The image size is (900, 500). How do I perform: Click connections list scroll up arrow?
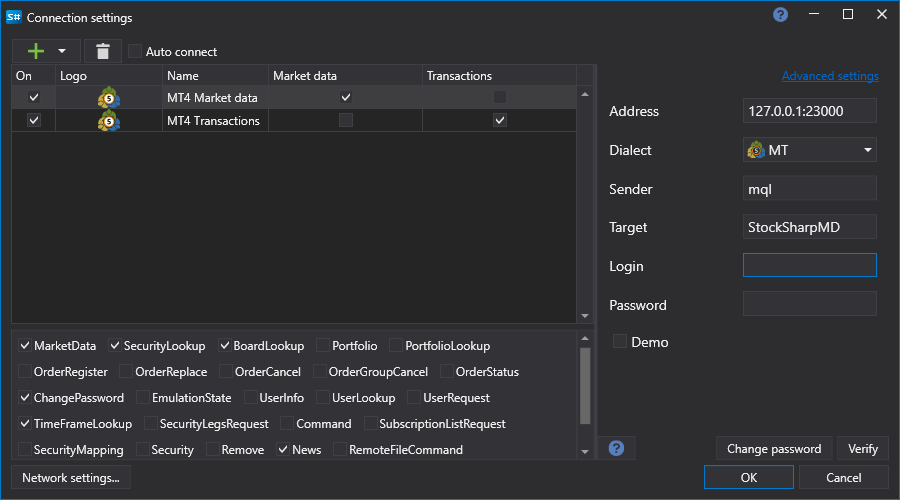[585, 94]
